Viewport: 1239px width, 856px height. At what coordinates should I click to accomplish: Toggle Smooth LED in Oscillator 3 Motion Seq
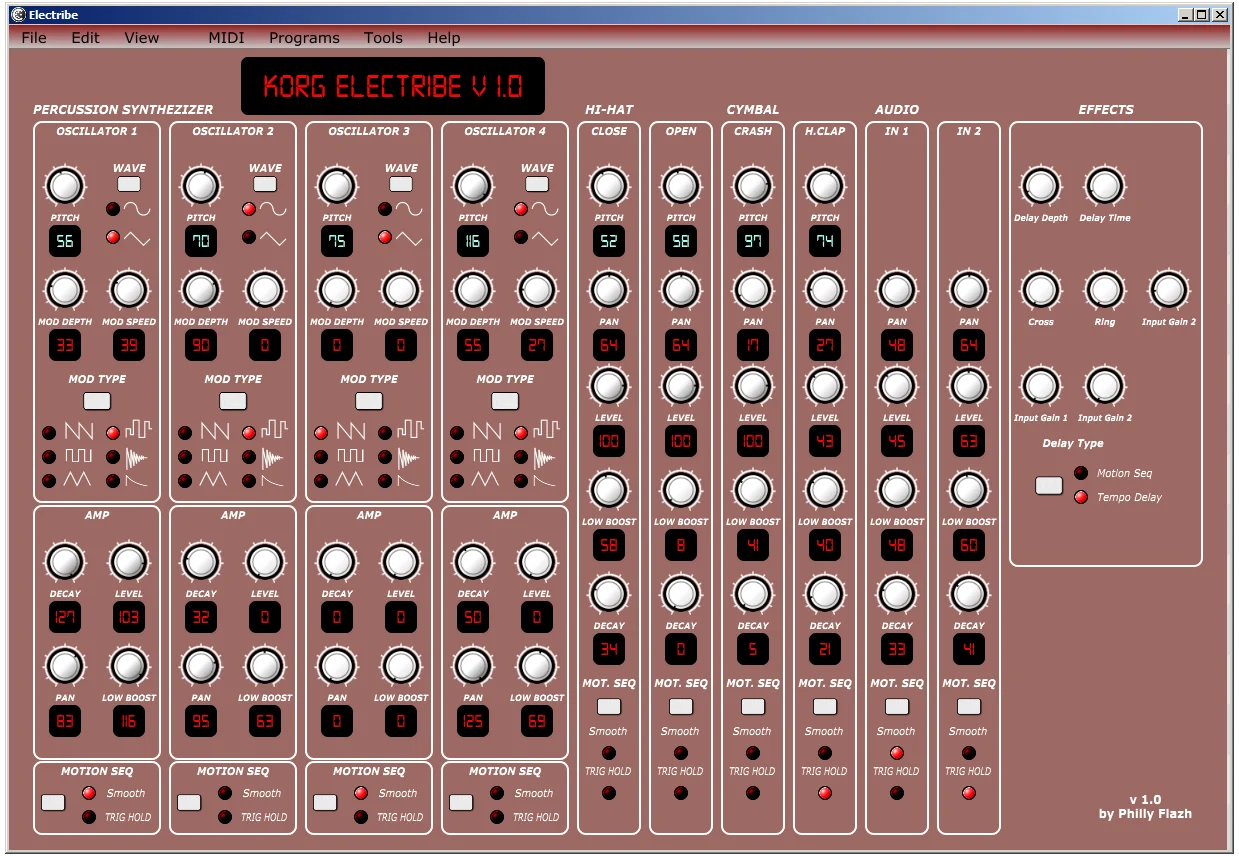pyautogui.click(x=361, y=793)
